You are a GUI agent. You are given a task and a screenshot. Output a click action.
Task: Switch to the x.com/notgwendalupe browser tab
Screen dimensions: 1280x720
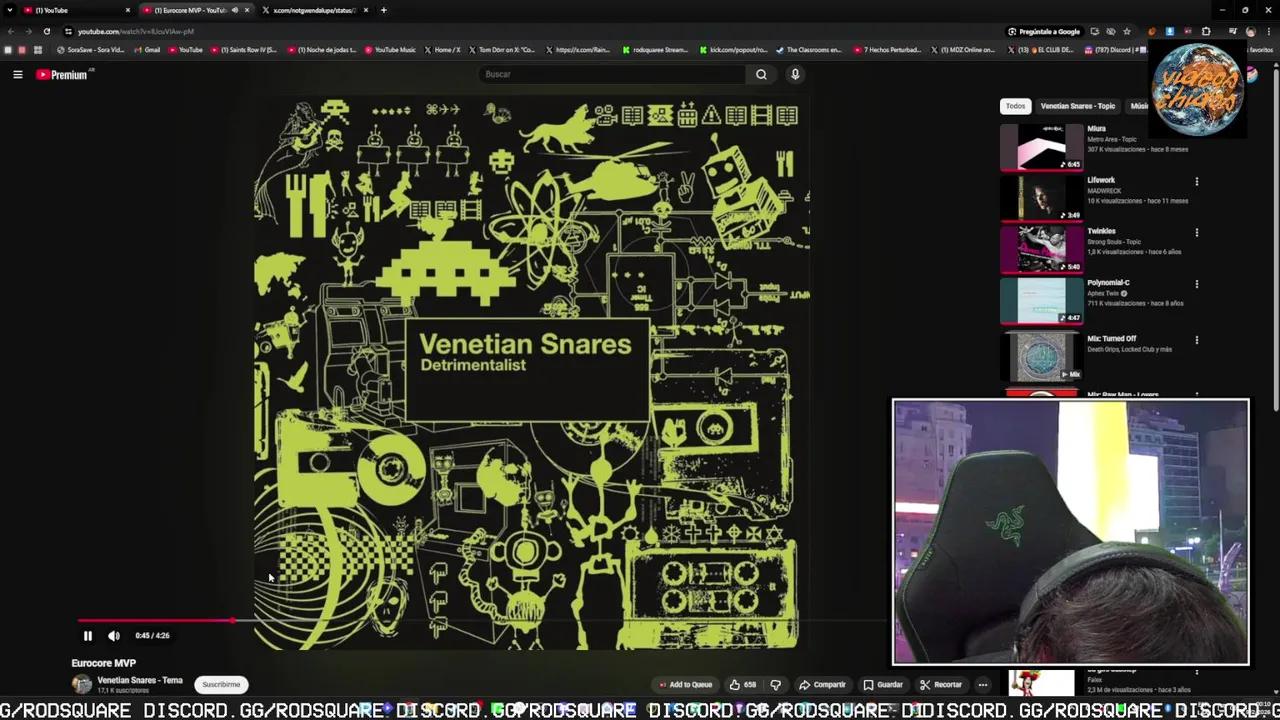click(x=315, y=10)
